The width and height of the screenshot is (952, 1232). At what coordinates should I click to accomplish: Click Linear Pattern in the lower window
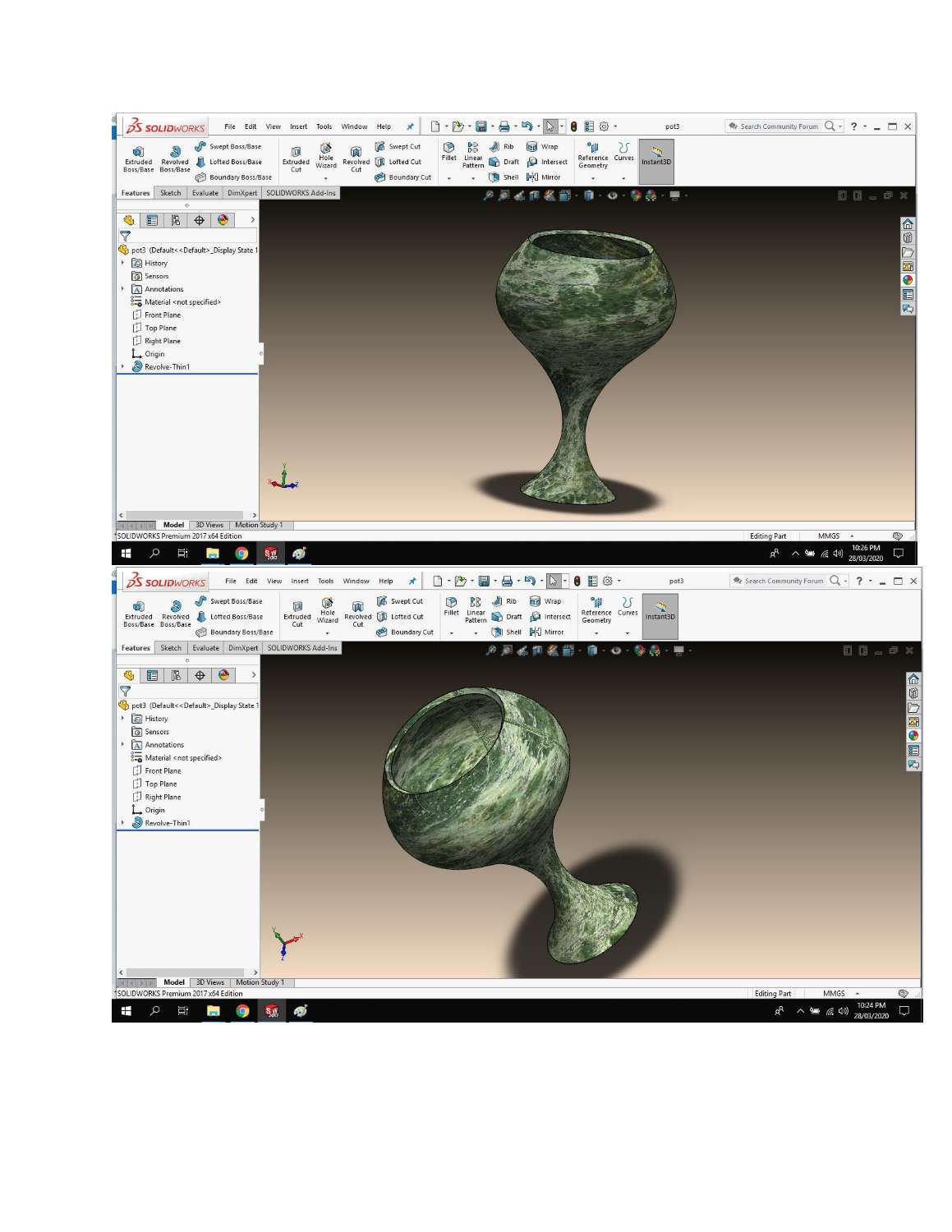(x=476, y=611)
